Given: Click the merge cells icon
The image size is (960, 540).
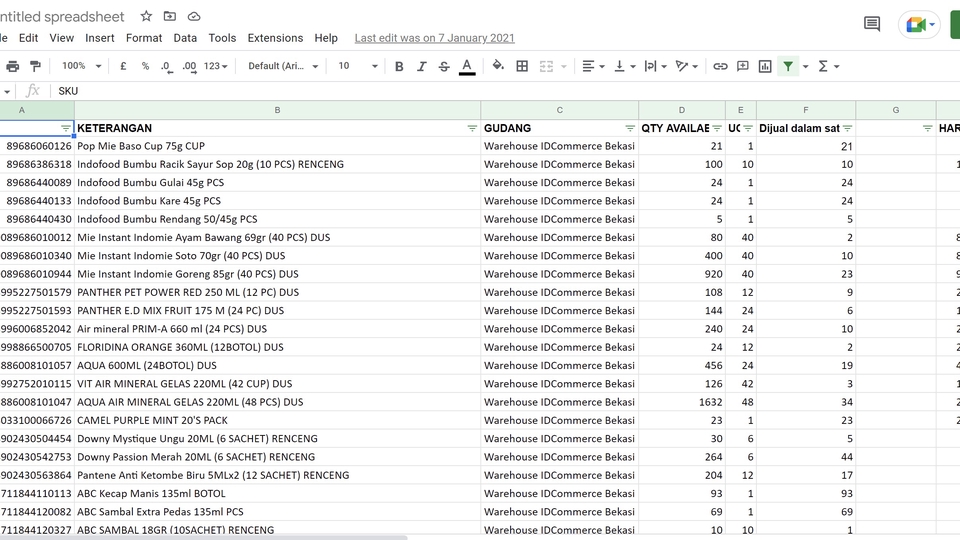Looking at the screenshot, I should pos(546,66).
